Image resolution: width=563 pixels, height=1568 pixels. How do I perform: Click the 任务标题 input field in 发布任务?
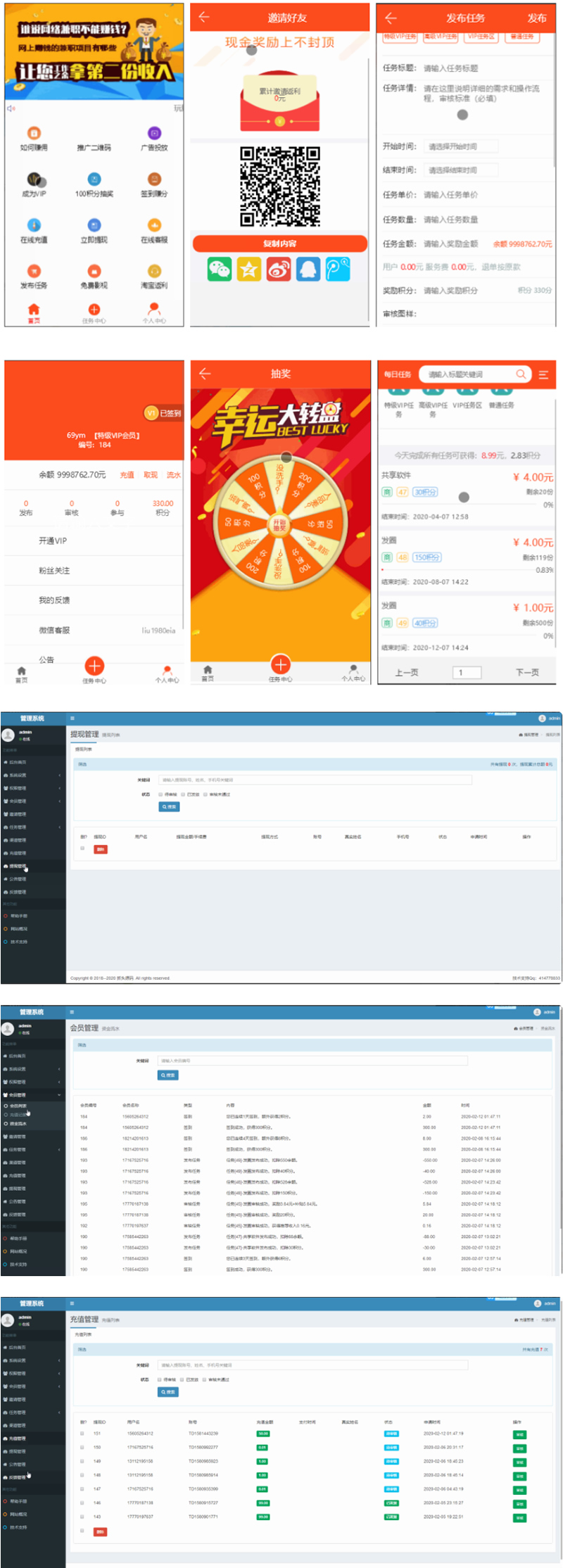click(x=486, y=68)
